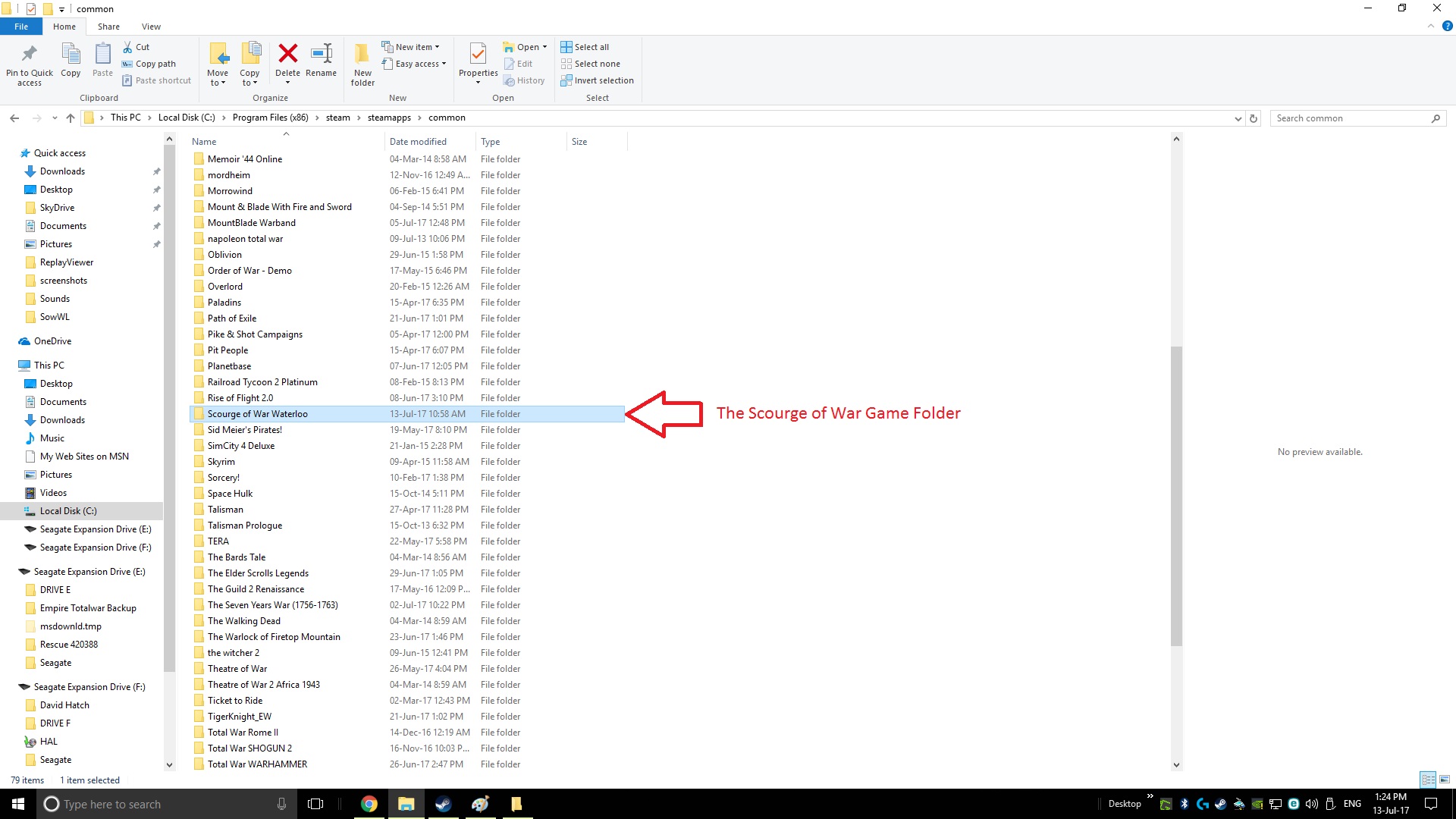Switch to details view toggle at bottom-right

(1428, 780)
